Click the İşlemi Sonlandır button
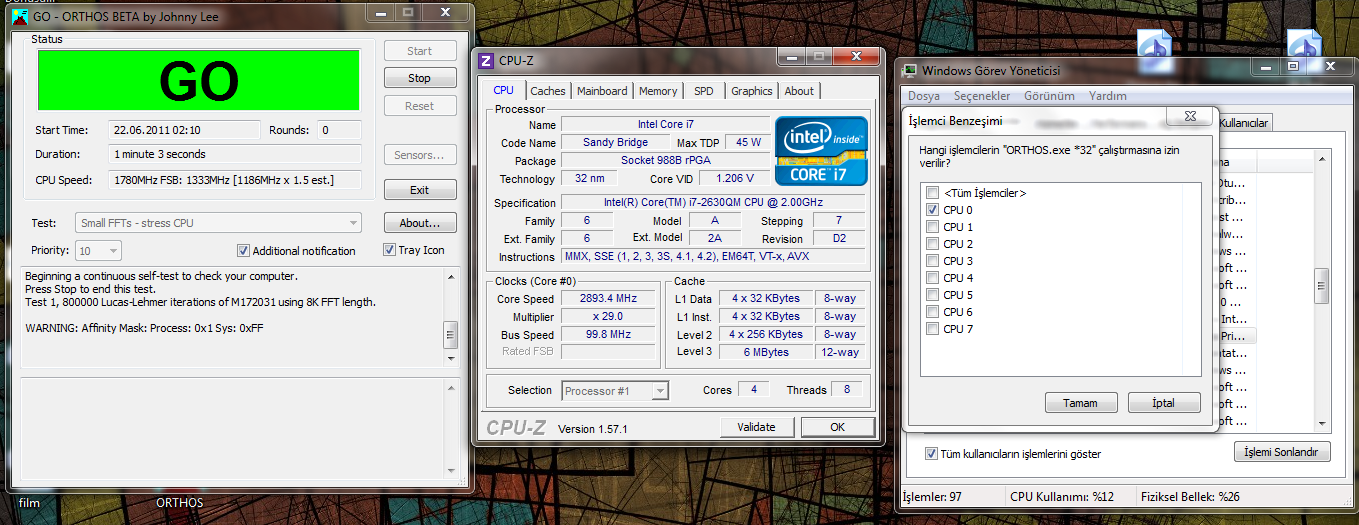The width and height of the screenshot is (1359, 525). point(1282,452)
